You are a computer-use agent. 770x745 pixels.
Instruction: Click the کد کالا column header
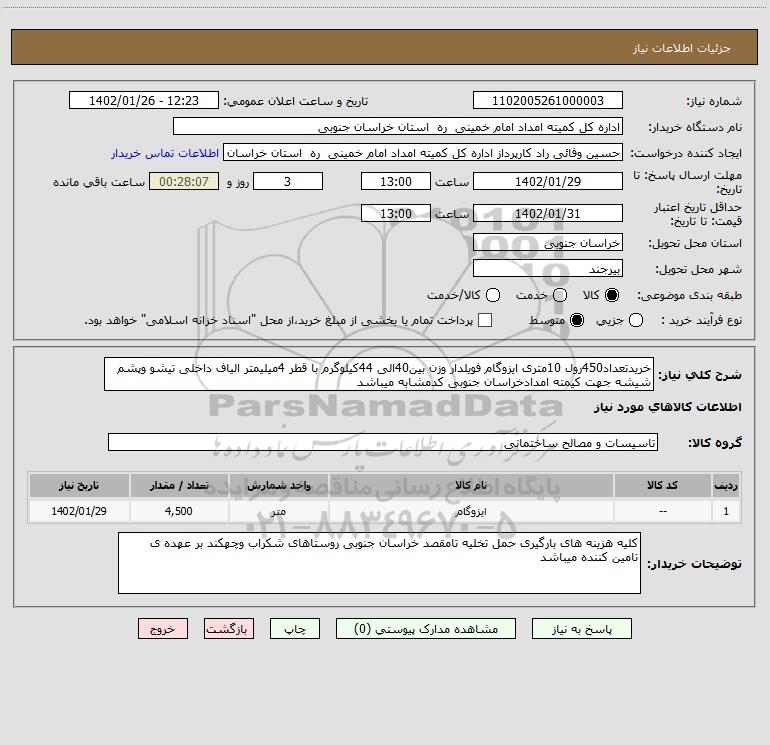662,485
